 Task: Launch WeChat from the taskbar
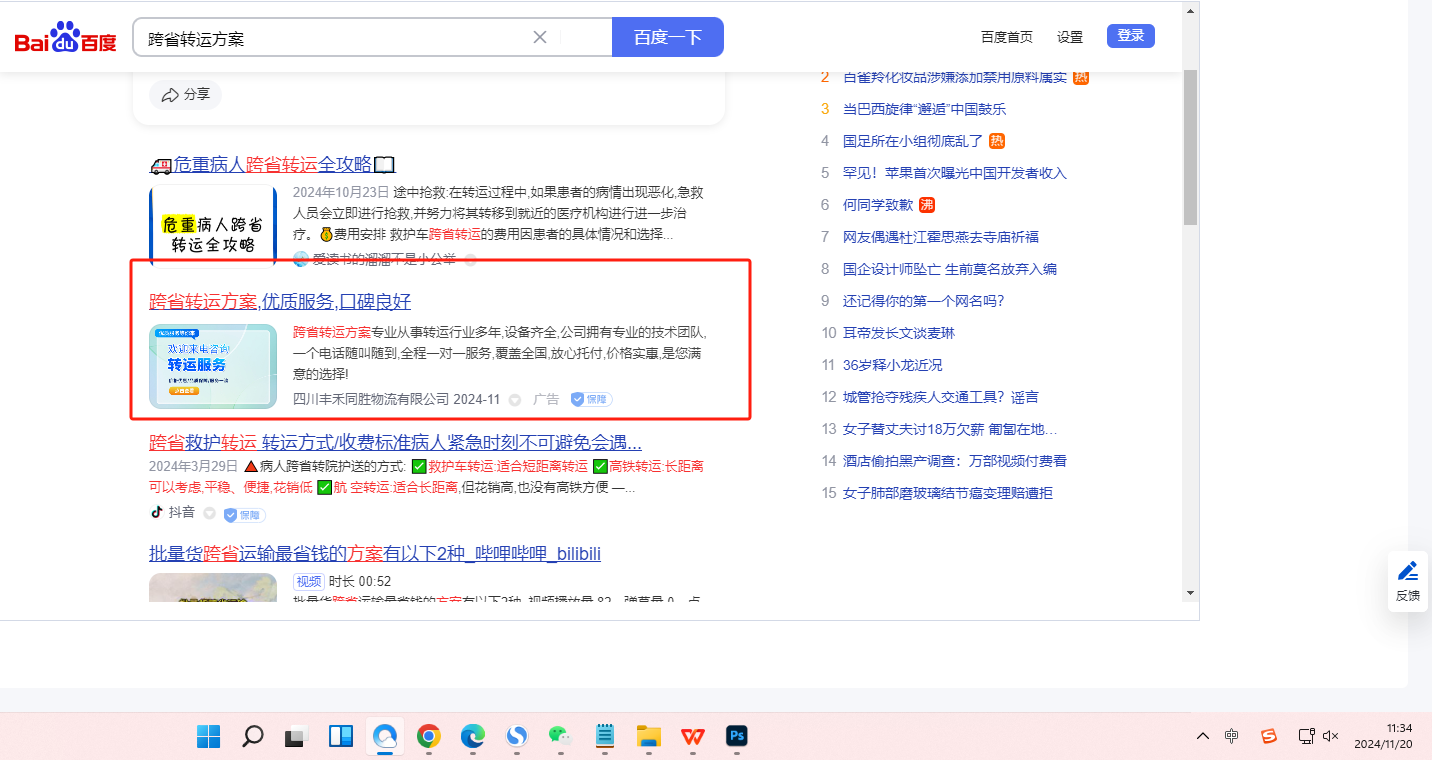click(560, 737)
